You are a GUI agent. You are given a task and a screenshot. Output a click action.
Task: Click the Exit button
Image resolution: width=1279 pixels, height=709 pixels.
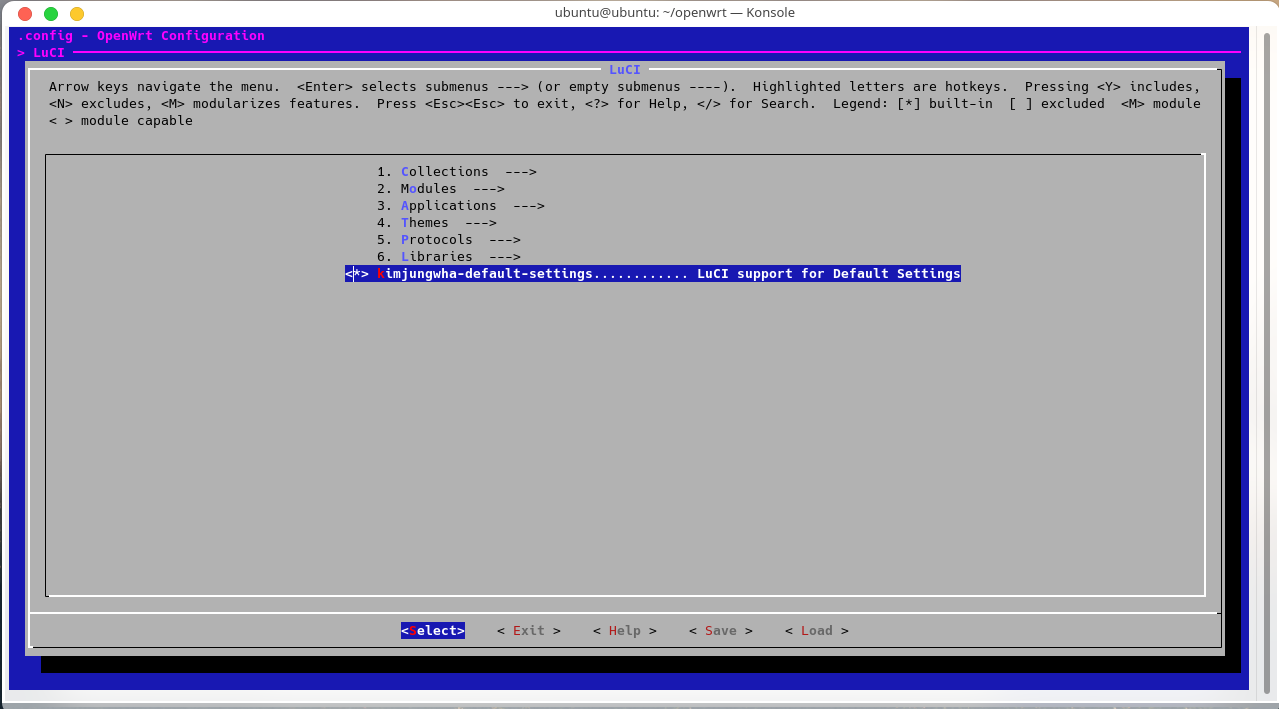coord(529,631)
